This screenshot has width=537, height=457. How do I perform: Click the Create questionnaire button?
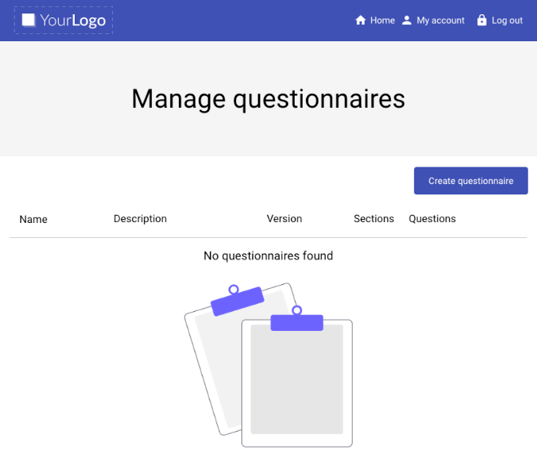[x=471, y=181]
